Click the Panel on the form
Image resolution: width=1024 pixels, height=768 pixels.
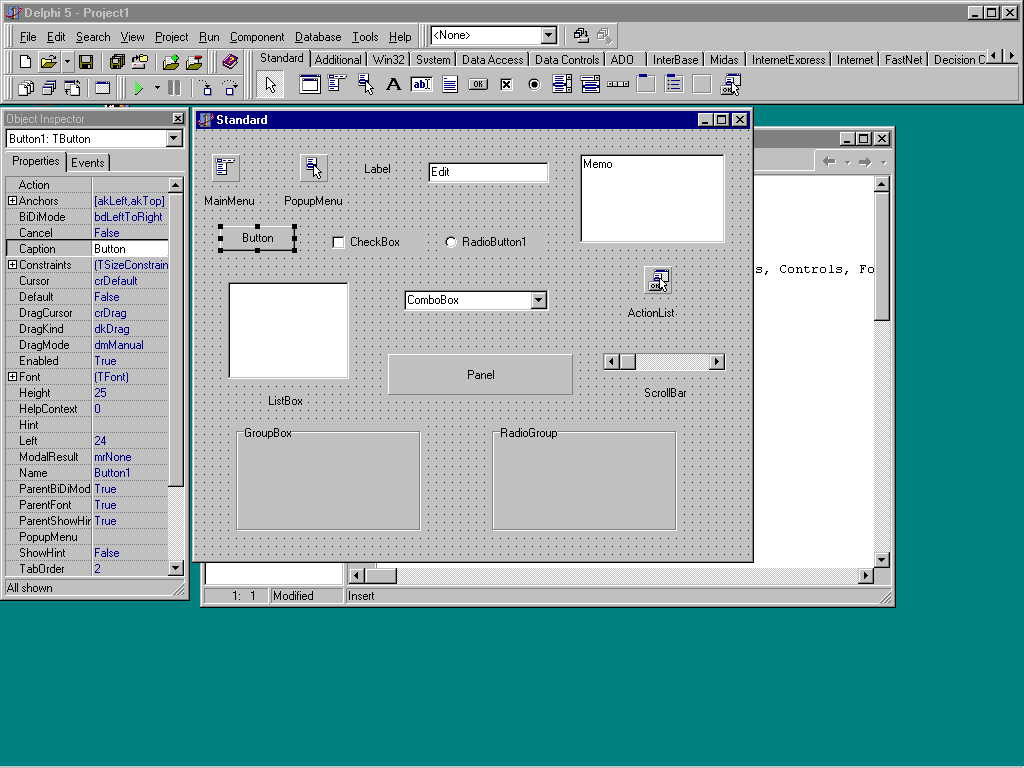tap(480, 374)
